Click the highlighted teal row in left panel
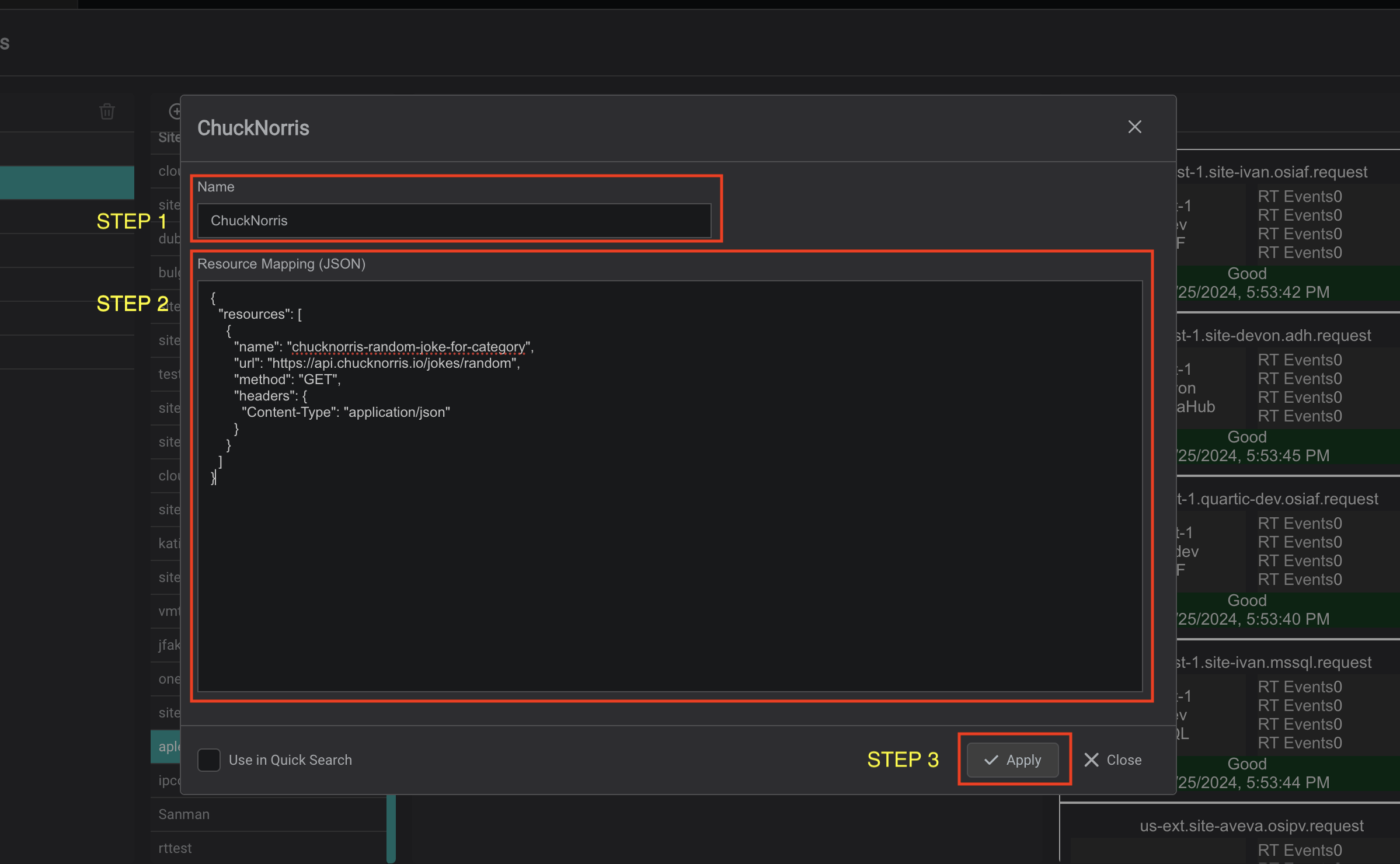 [x=67, y=183]
